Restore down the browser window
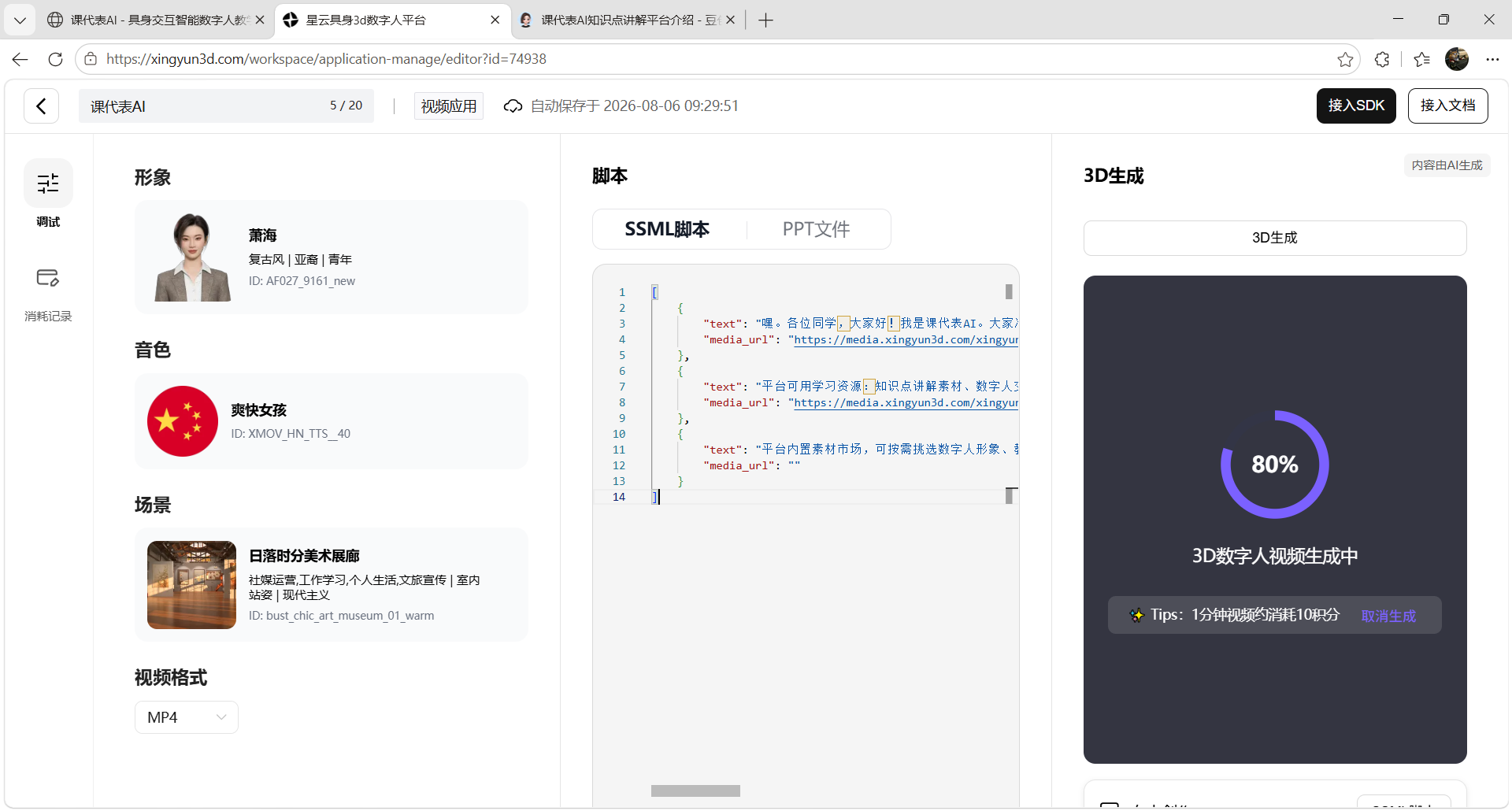This screenshot has width=1512, height=811. coord(1443,20)
